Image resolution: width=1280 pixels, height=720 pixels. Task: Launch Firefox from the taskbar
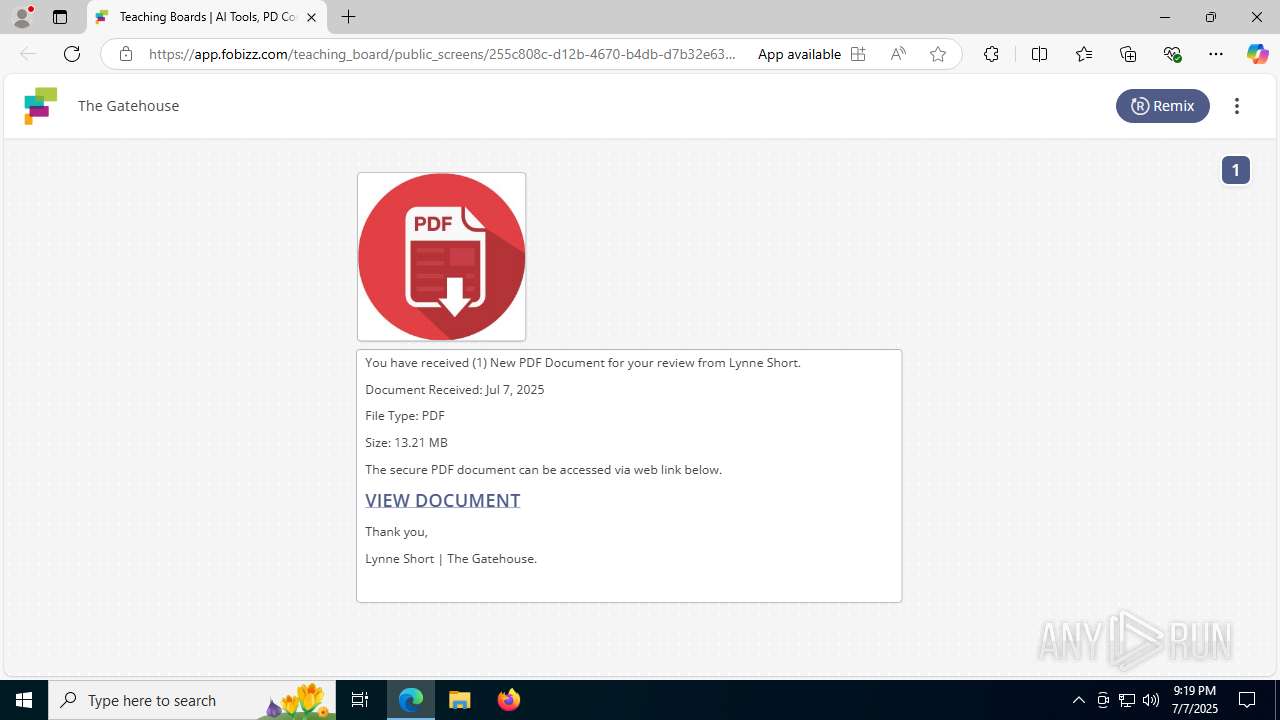pyautogui.click(x=508, y=700)
